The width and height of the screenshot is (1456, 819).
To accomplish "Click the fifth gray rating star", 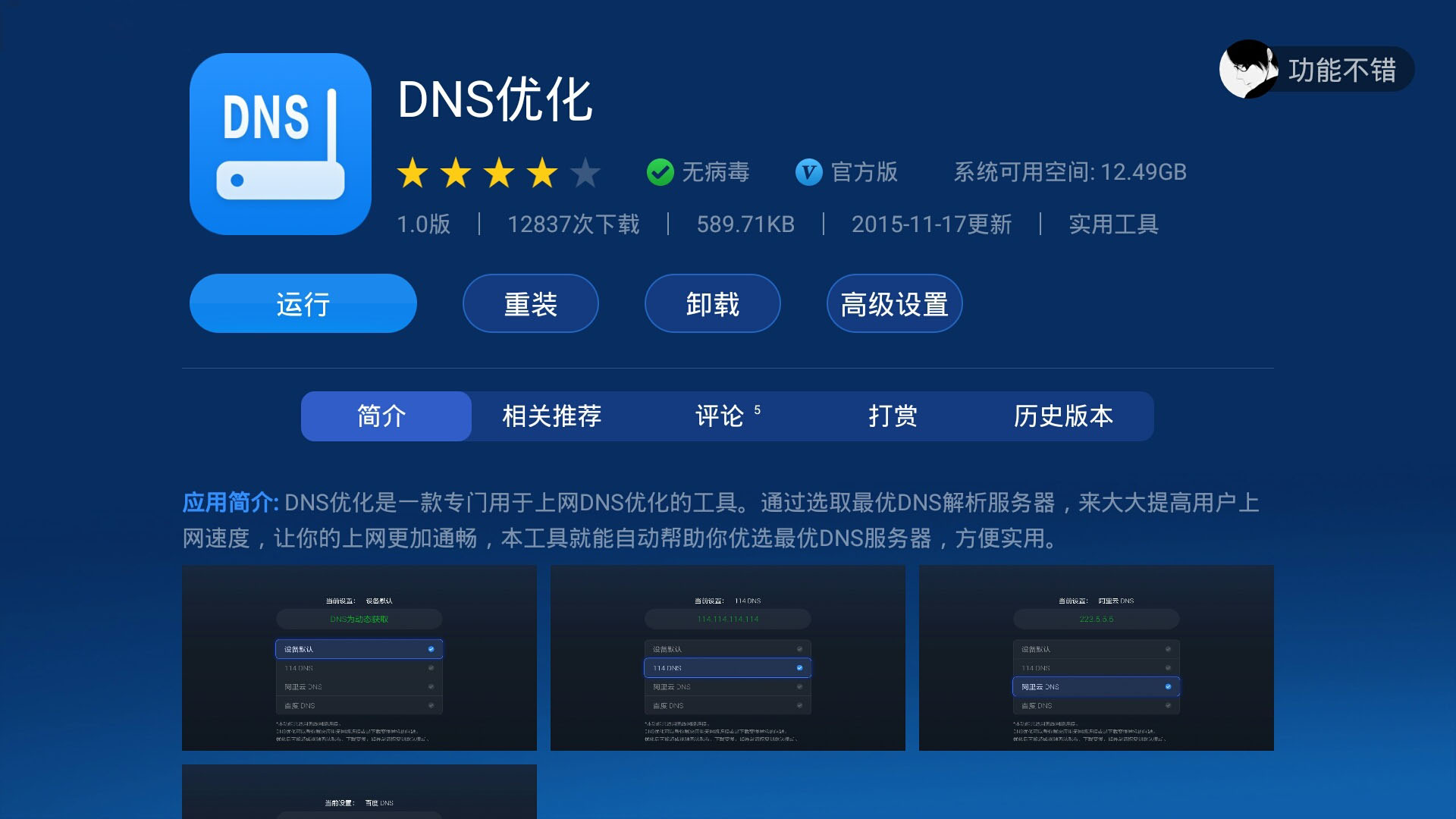I will tap(585, 173).
